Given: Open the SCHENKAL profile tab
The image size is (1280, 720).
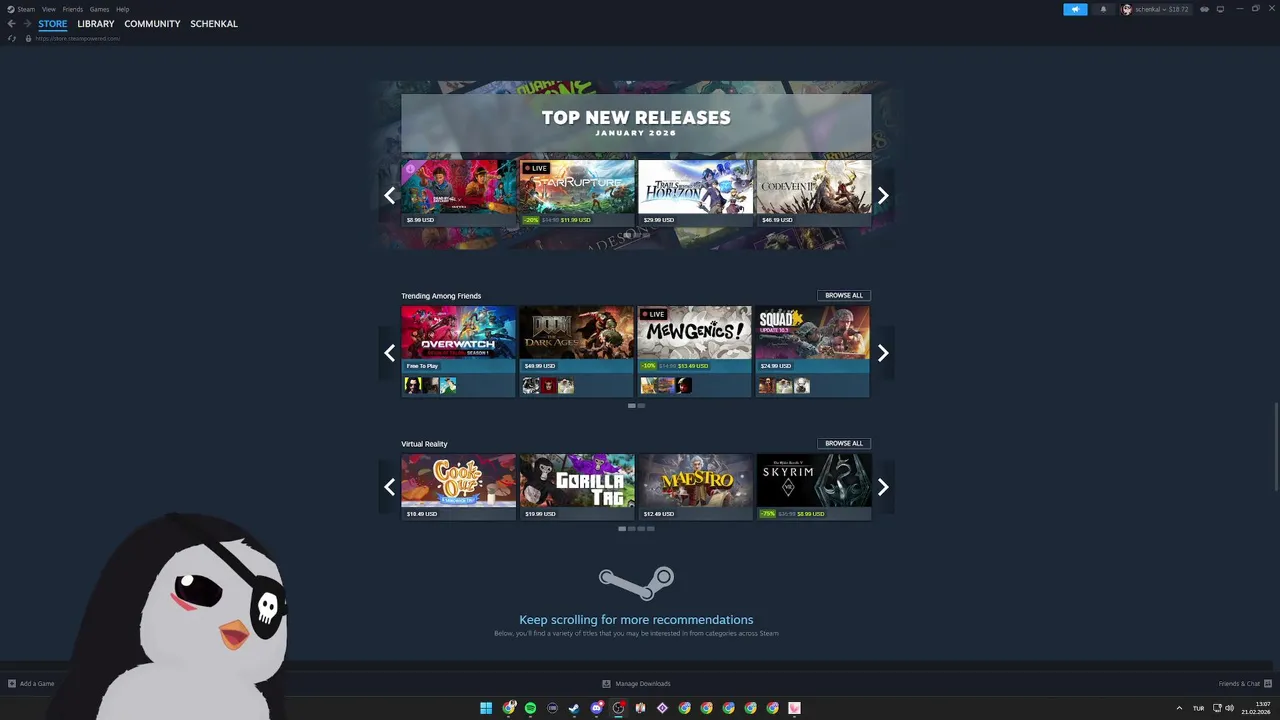Looking at the screenshot, I should coord(214,24).
